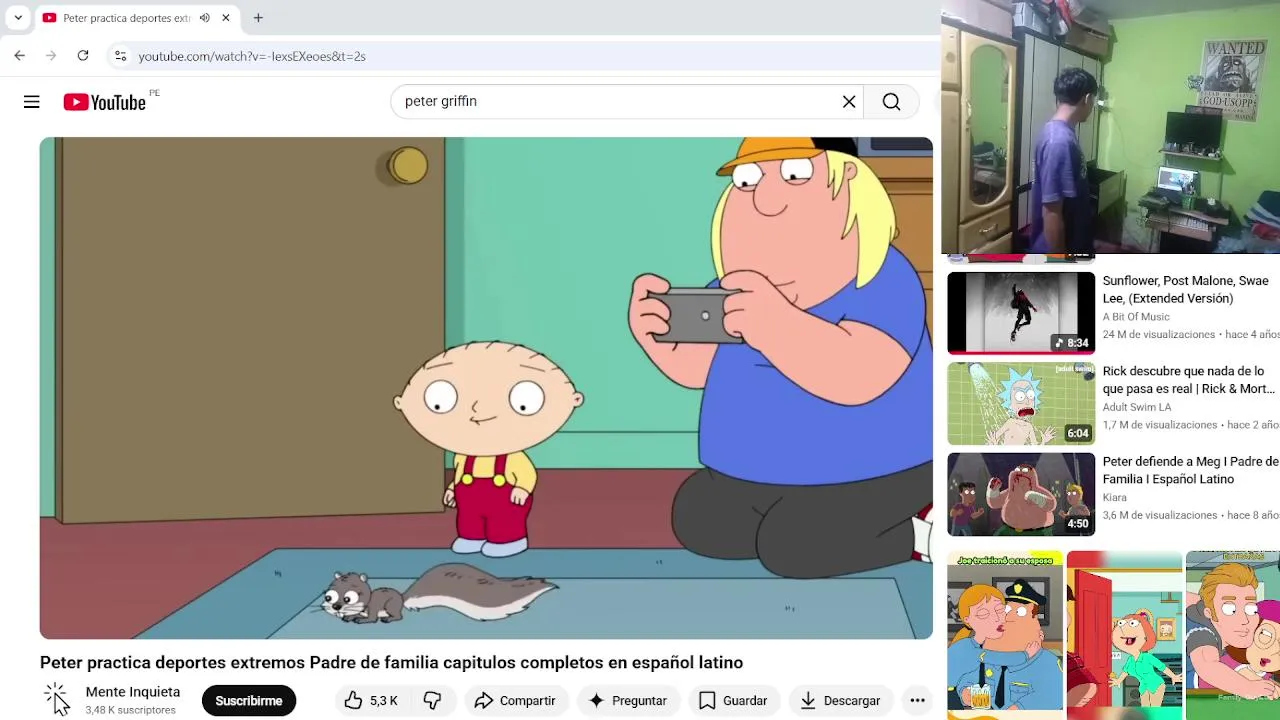Open the Sunflower Post Malone video thumbnail
This screenshot has width=1280, height=720.
coord(1021,313)
